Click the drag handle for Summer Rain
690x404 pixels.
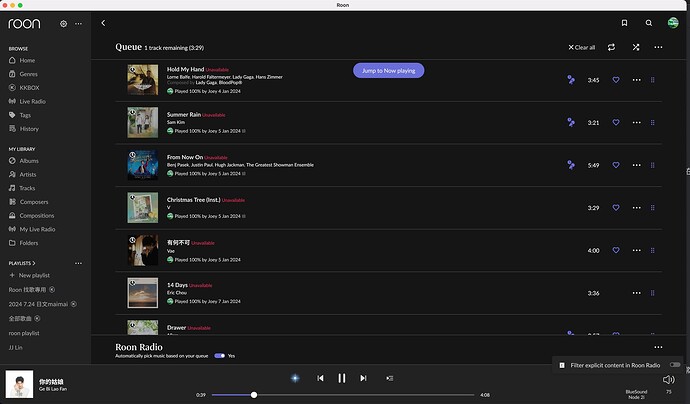coord(653,122)
